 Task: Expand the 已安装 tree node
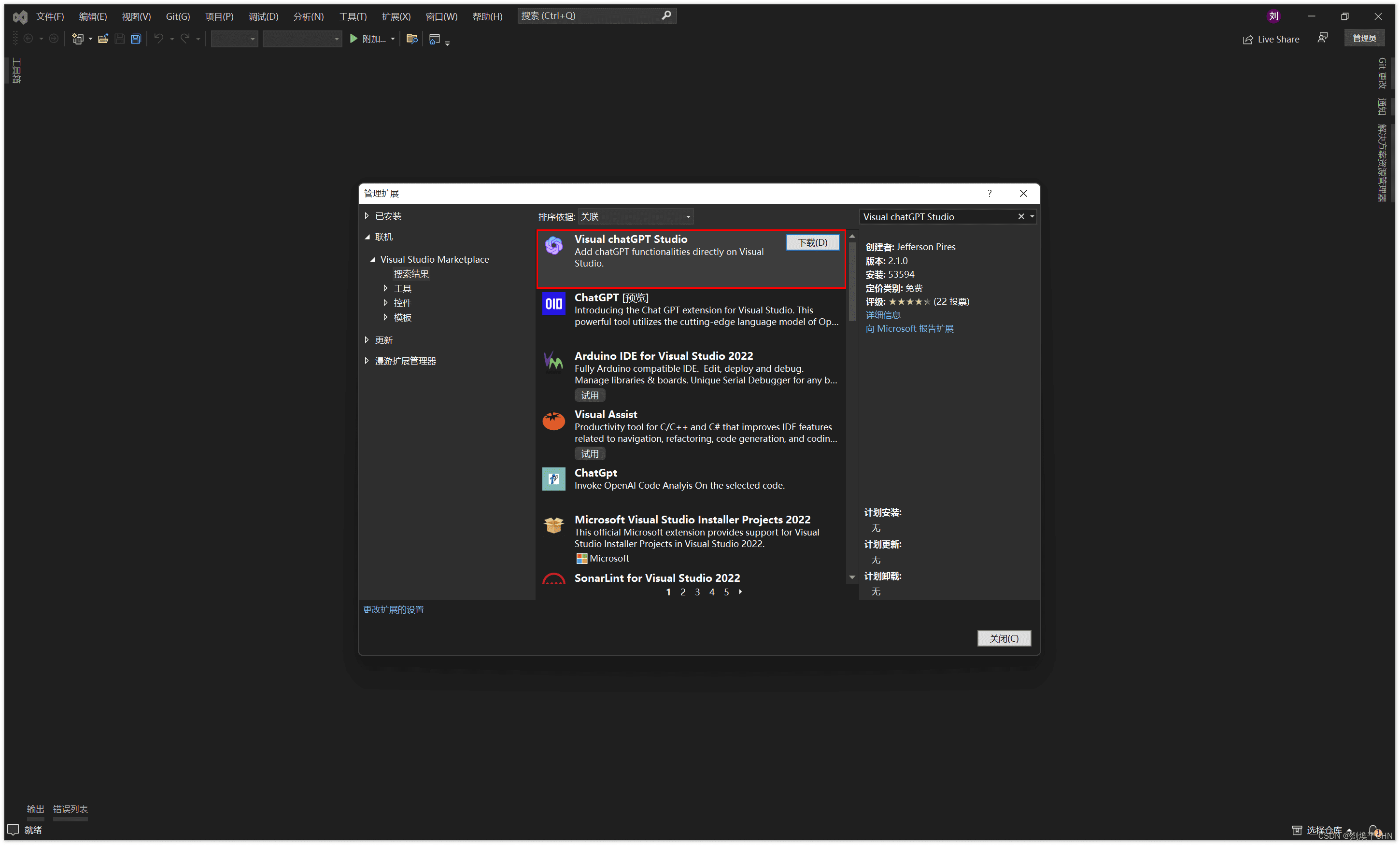click(x=367, y=216)
